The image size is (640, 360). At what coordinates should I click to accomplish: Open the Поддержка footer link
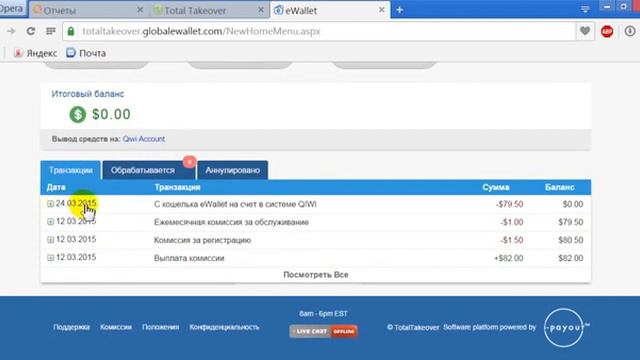click(71, 327)
